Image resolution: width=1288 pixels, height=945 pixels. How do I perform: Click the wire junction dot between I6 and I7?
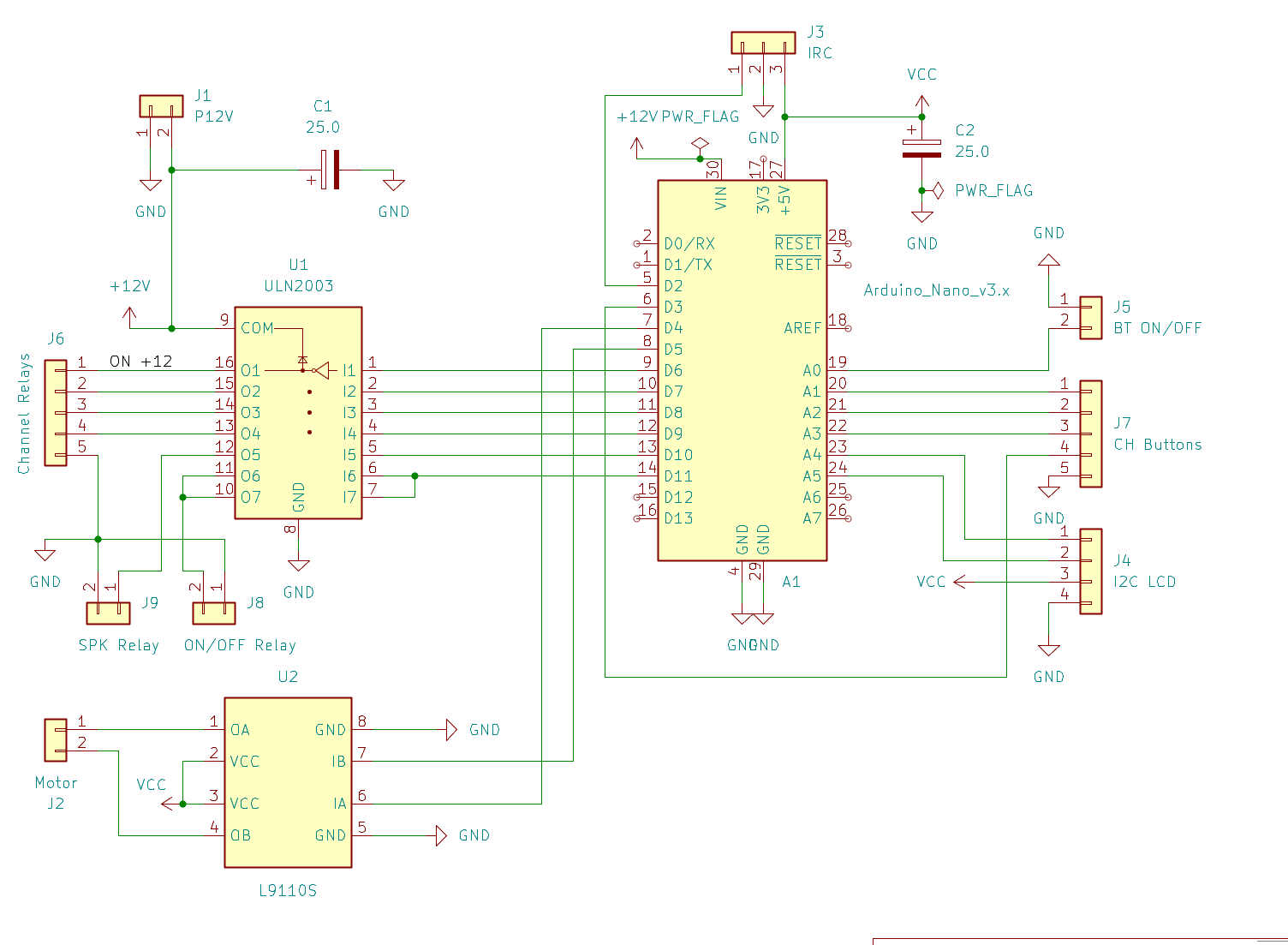(x=414, y=475)
